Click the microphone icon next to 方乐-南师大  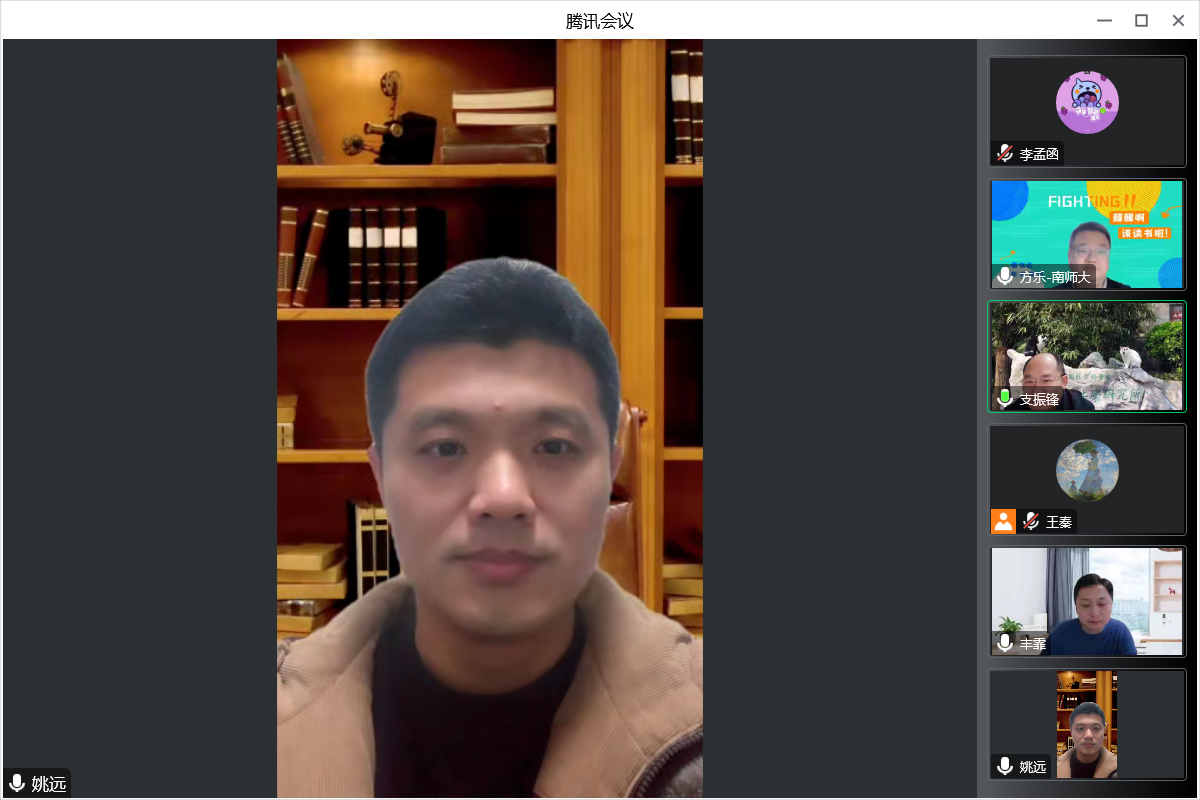(x=1005, y=277)
